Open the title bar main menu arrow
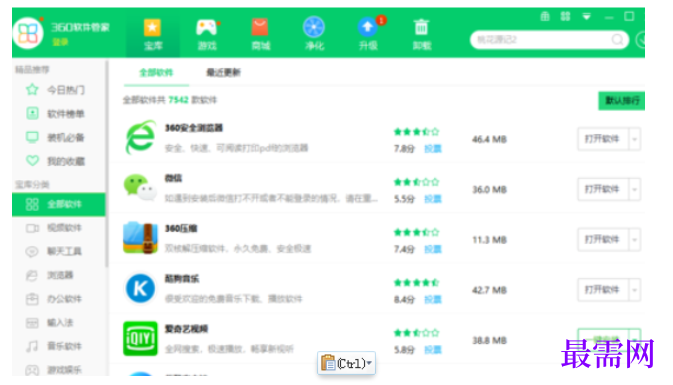Viewport: 673px width, 385px height. pyautogui.click(x=586, y=17)
